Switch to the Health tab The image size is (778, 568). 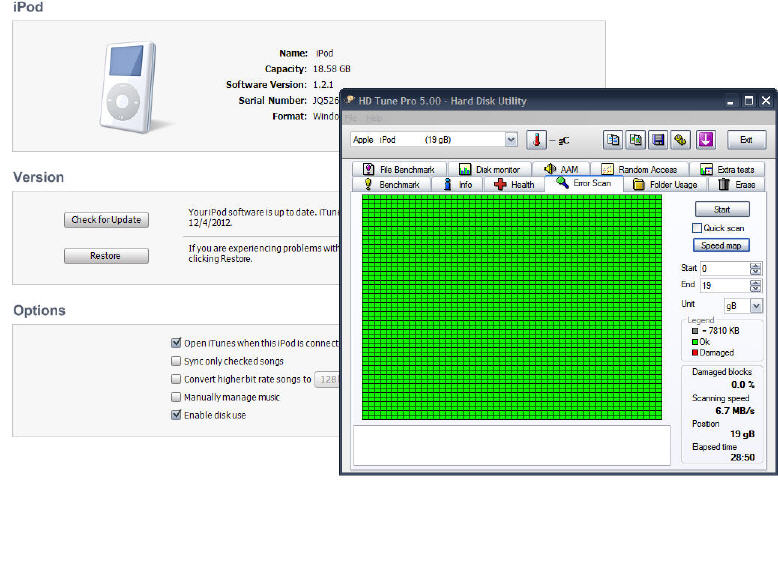515,185
